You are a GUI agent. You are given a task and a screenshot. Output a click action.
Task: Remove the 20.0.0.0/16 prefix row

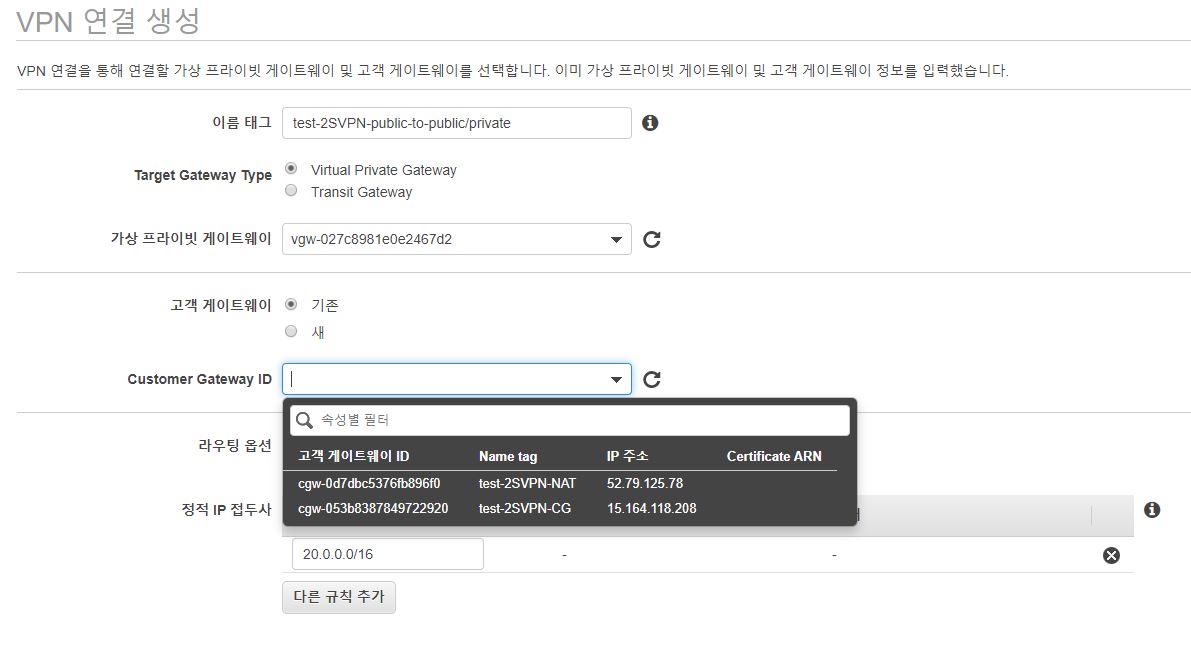(x=1111, y=555)
